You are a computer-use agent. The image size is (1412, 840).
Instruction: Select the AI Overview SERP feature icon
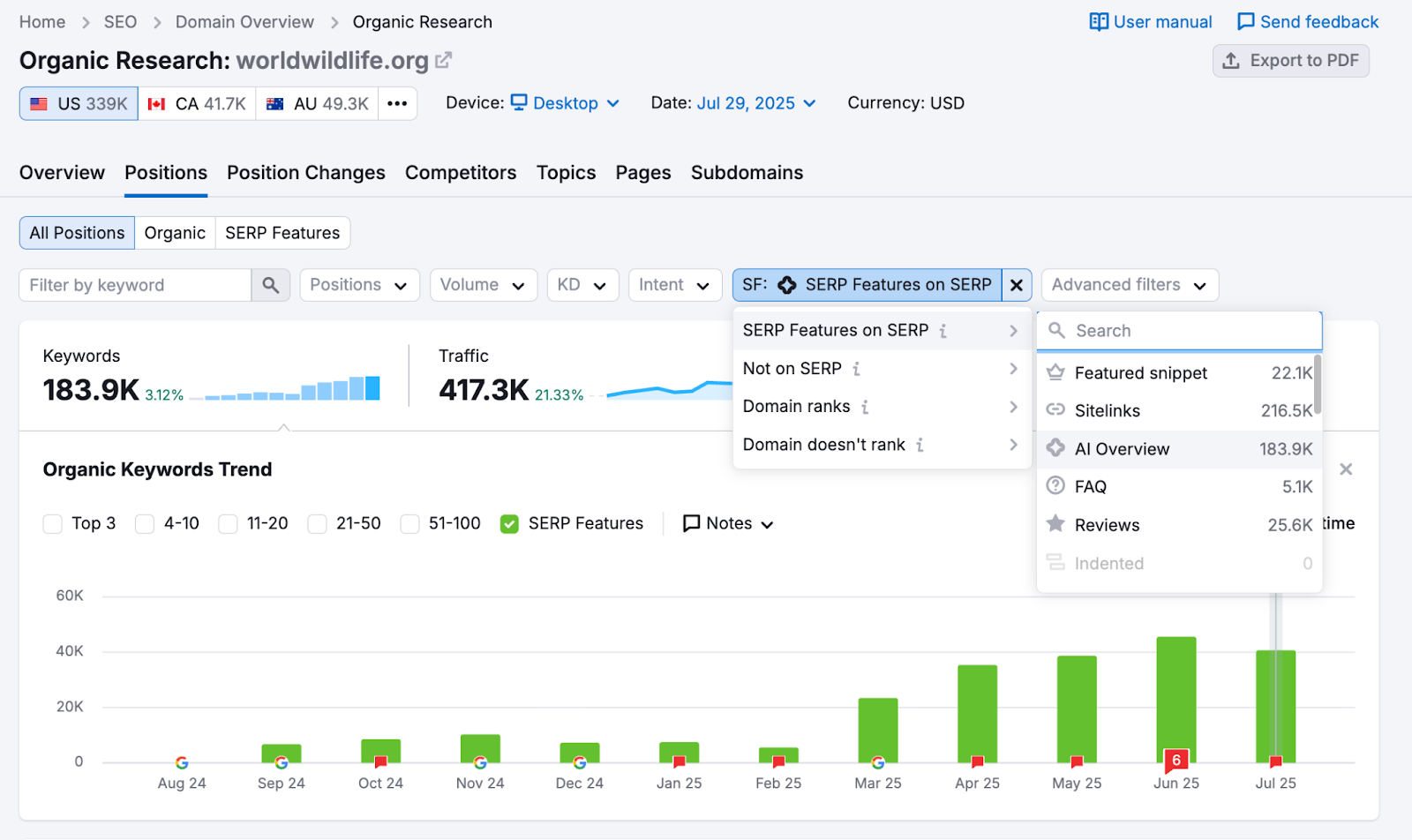tap(1055, 448)
